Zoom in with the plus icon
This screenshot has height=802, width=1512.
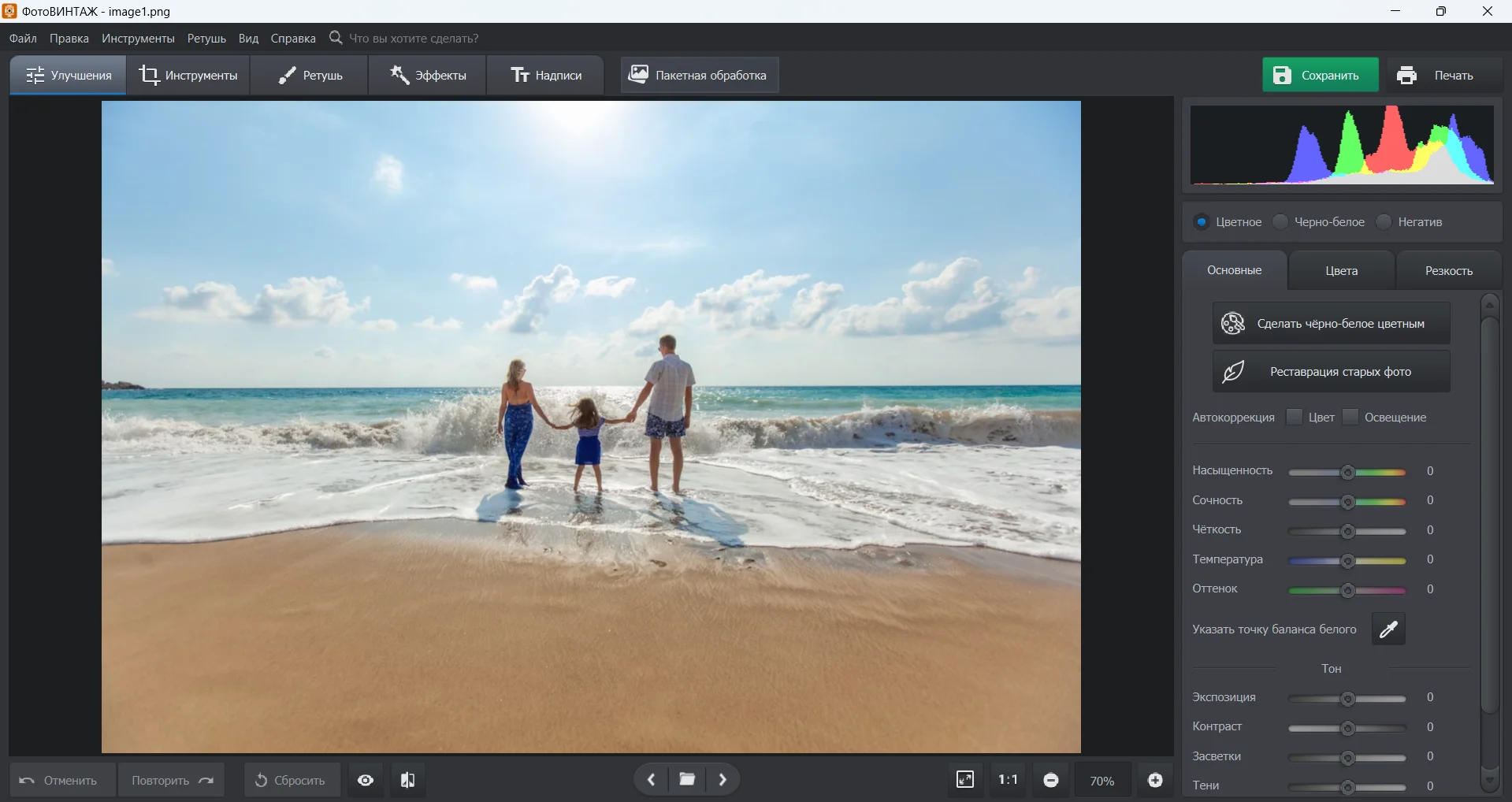1155,780
